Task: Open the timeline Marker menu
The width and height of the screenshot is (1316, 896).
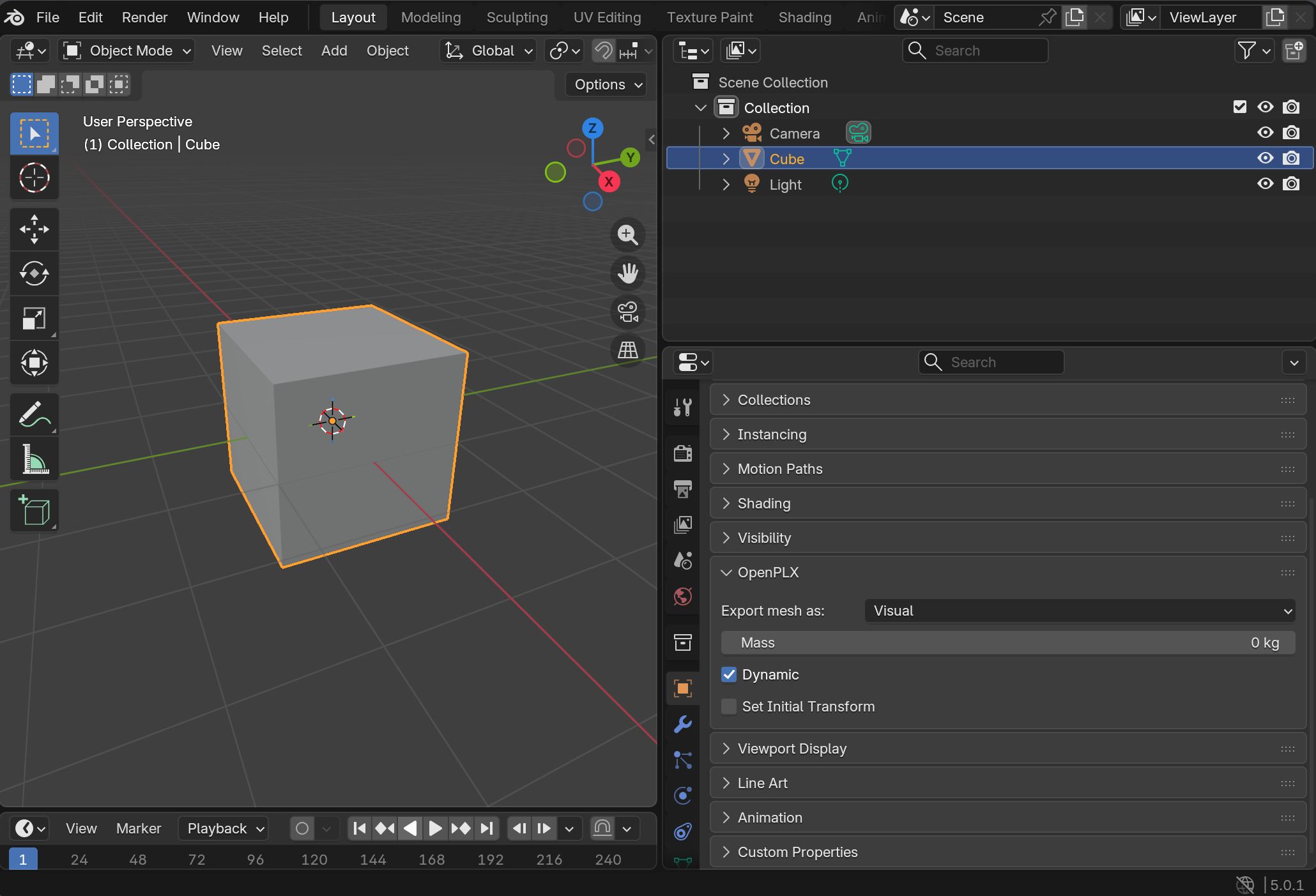Action: (139, 828)
